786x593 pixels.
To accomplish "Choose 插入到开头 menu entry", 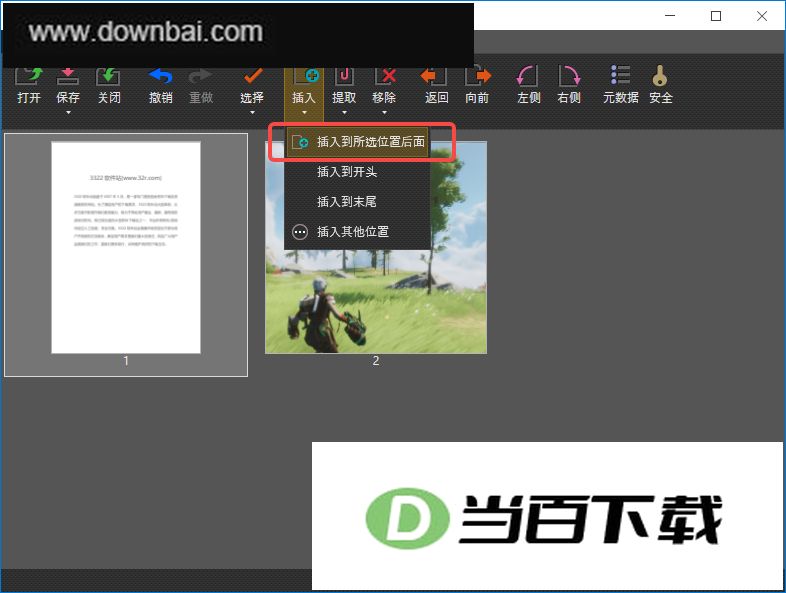I will 357,172.
